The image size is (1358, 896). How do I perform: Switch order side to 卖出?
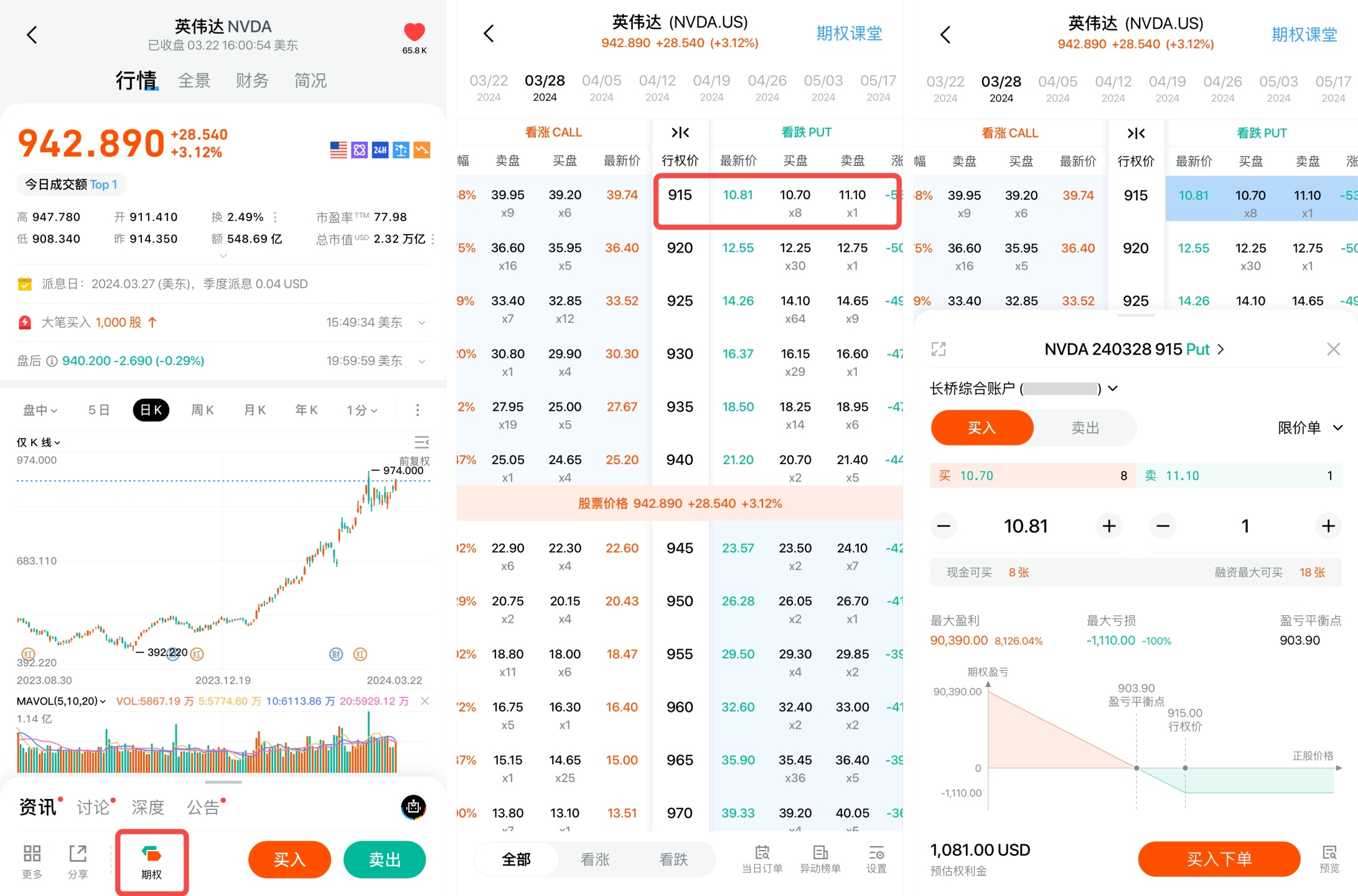click(x=1085, y=427)
